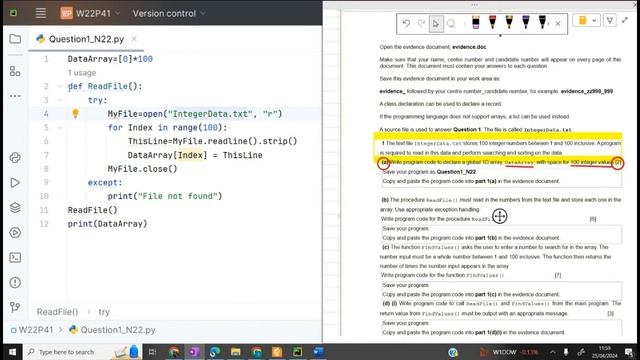Image resolution: width=640 pixels, height=360 pixels.
Task: Click the PyCharm logo icon in title bar
Action: (13, 13)
